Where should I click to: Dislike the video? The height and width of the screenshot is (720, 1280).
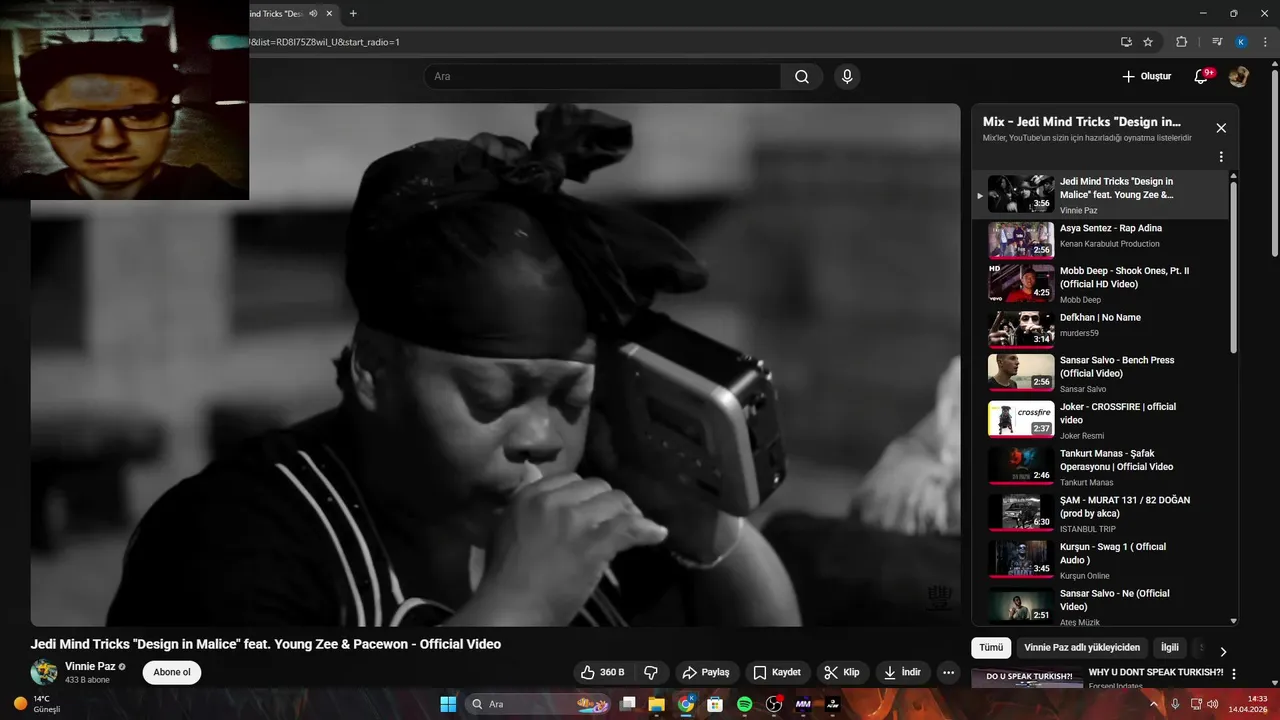click(x=651, y=673)
